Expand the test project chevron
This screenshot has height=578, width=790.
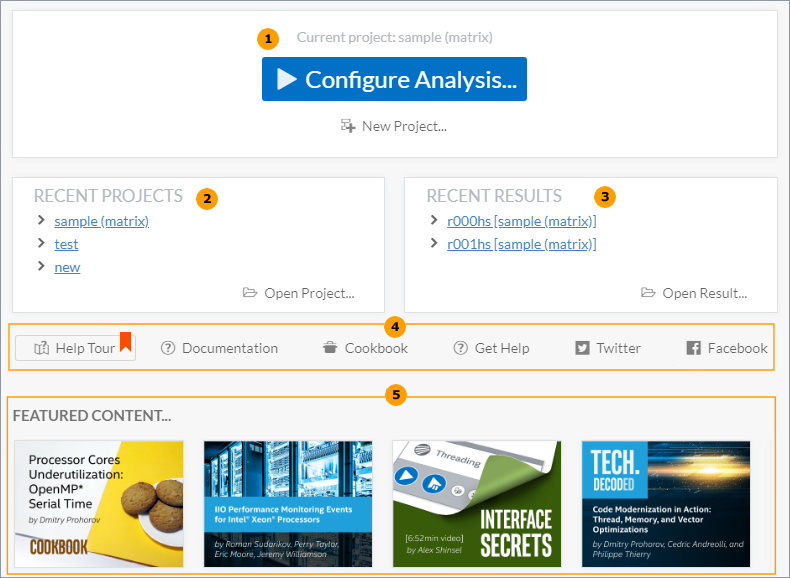click(41, 243)
